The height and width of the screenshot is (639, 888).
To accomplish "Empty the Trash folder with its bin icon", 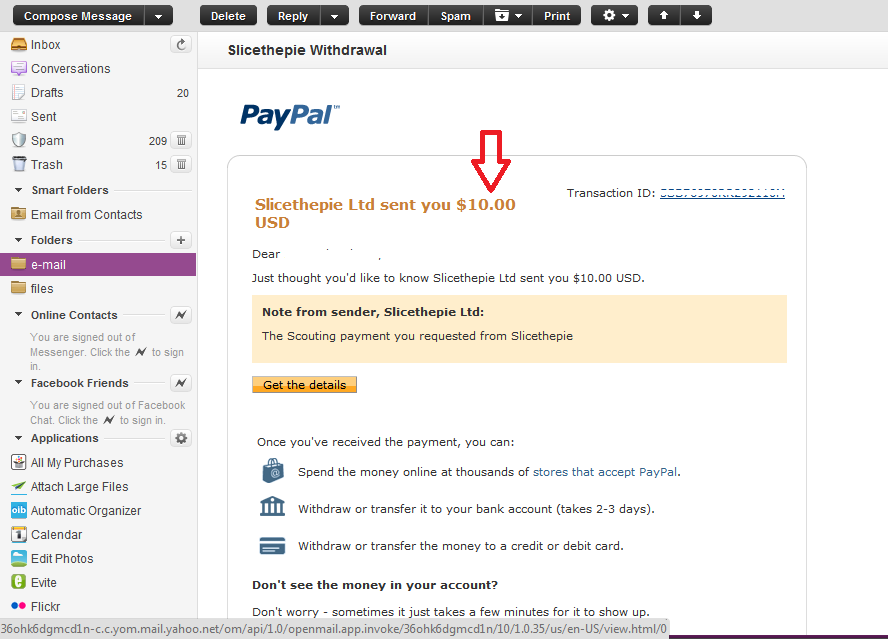I will pyautogui.click(x=181, y=165).
